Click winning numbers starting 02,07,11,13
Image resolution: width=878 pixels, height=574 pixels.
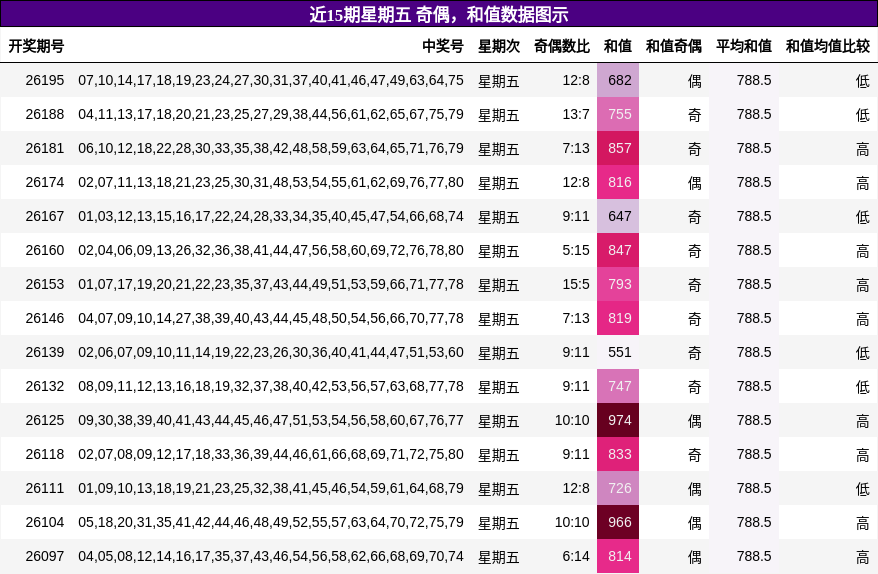271,182
